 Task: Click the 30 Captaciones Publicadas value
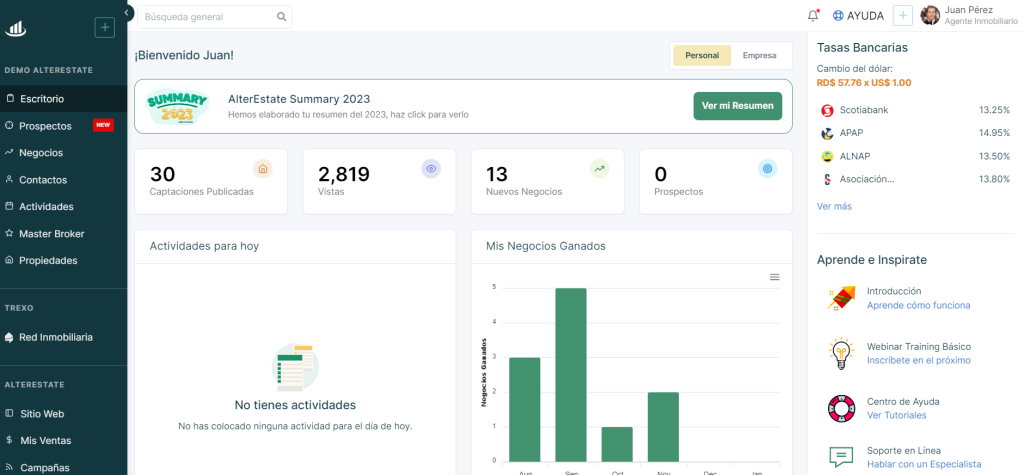(x=163, y=174)
